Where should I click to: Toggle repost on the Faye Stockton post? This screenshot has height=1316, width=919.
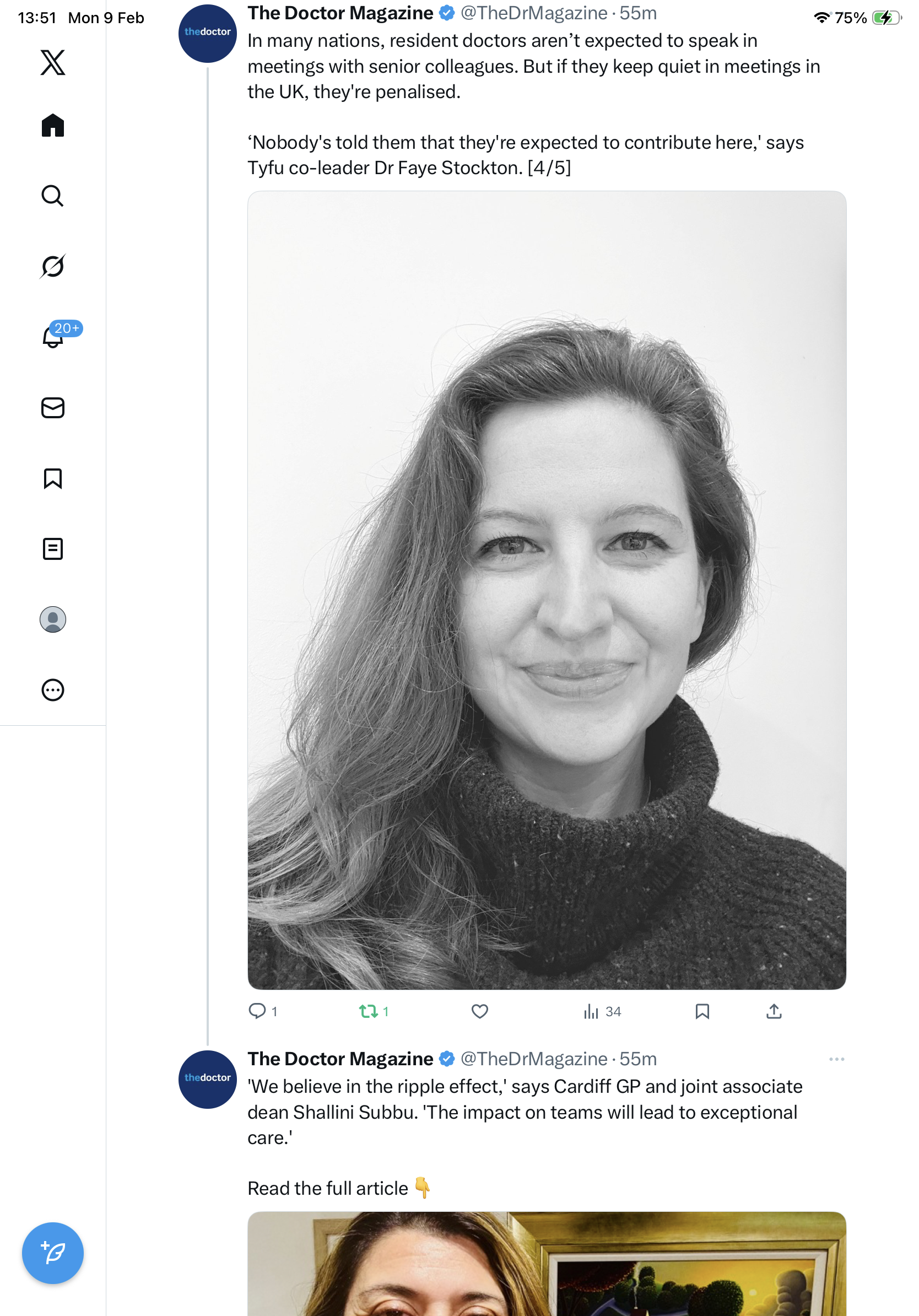coord(369,1012)
